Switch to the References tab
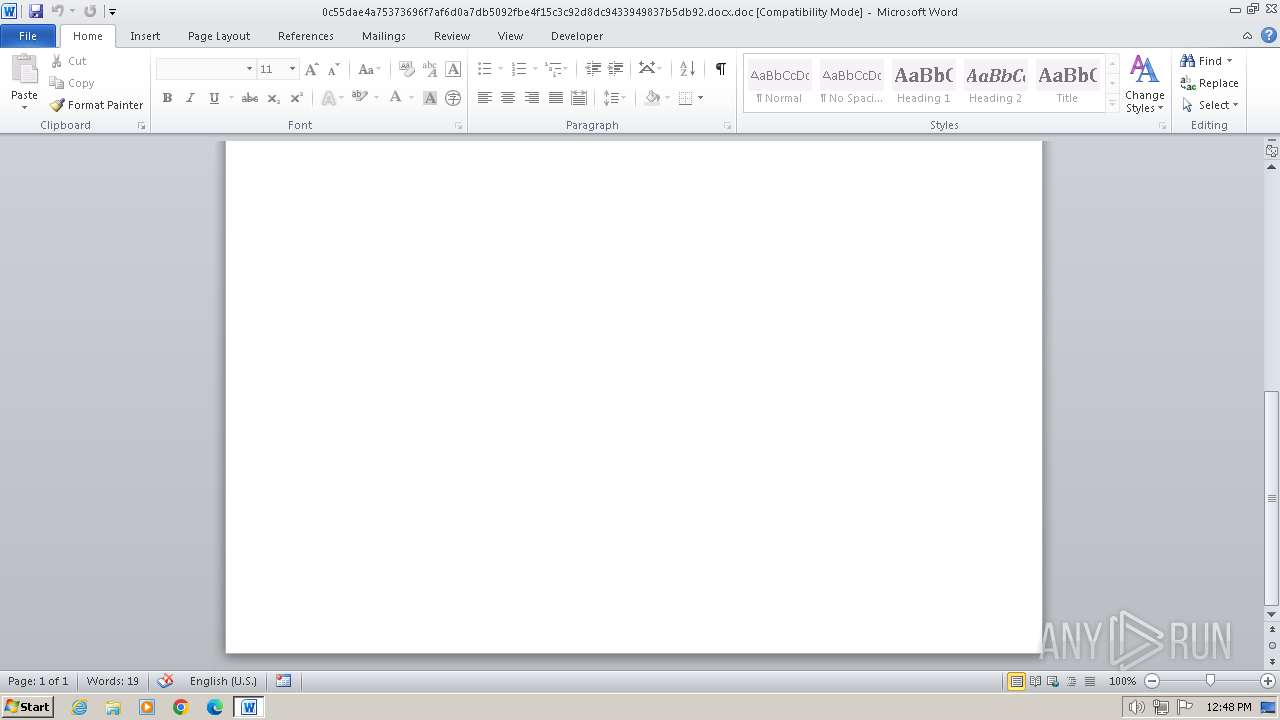This screenshot has width=1280, height=720. [306, 36]
